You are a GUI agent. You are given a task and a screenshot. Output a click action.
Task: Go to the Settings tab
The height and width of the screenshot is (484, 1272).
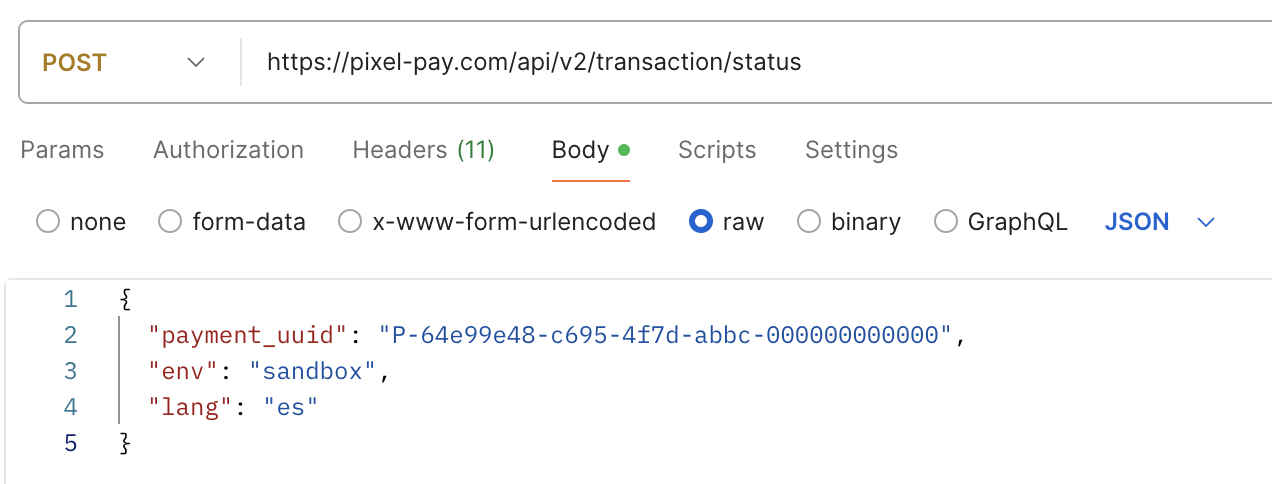pos(851,150)
